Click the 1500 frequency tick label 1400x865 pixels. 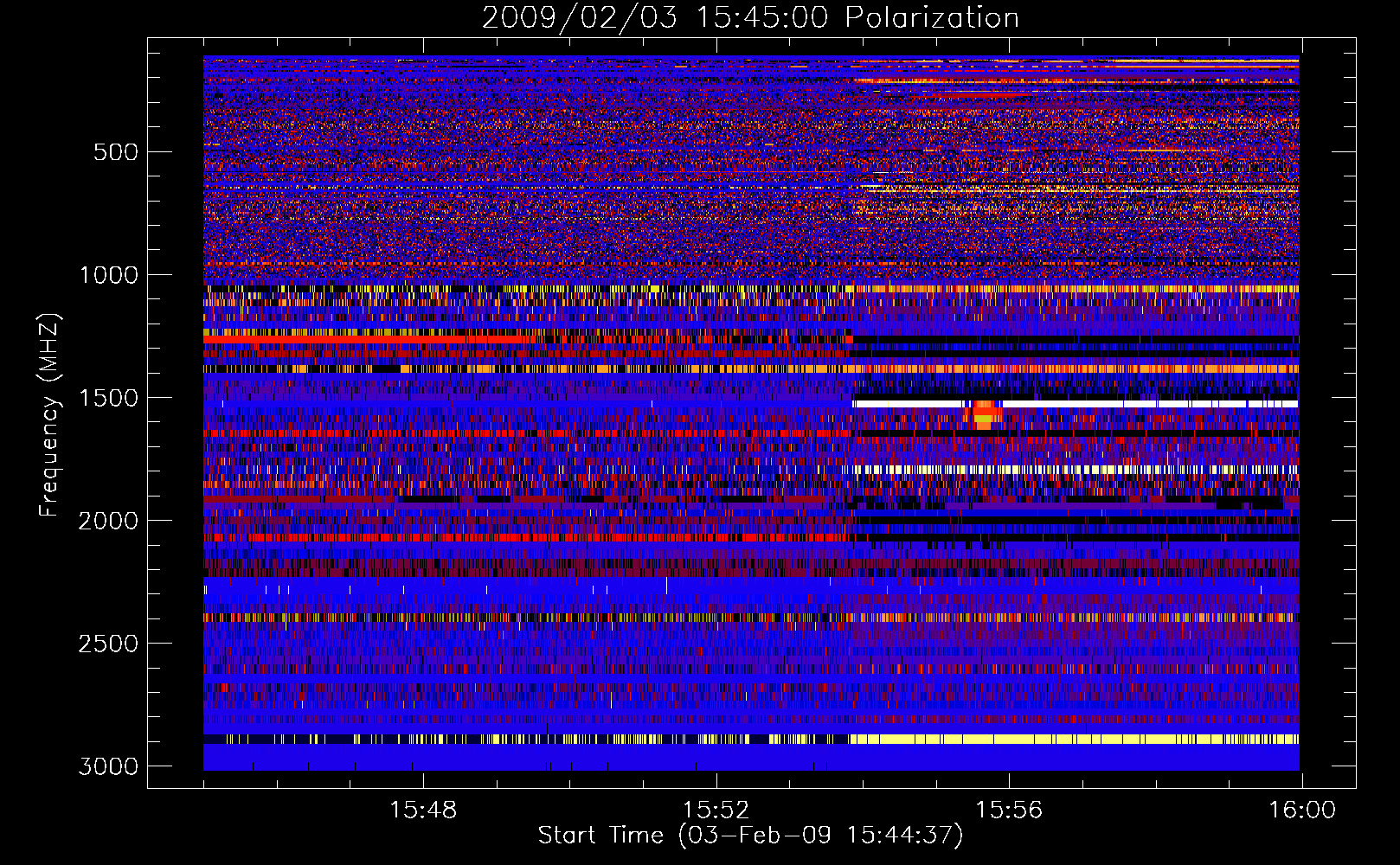[x=108, y=398]
